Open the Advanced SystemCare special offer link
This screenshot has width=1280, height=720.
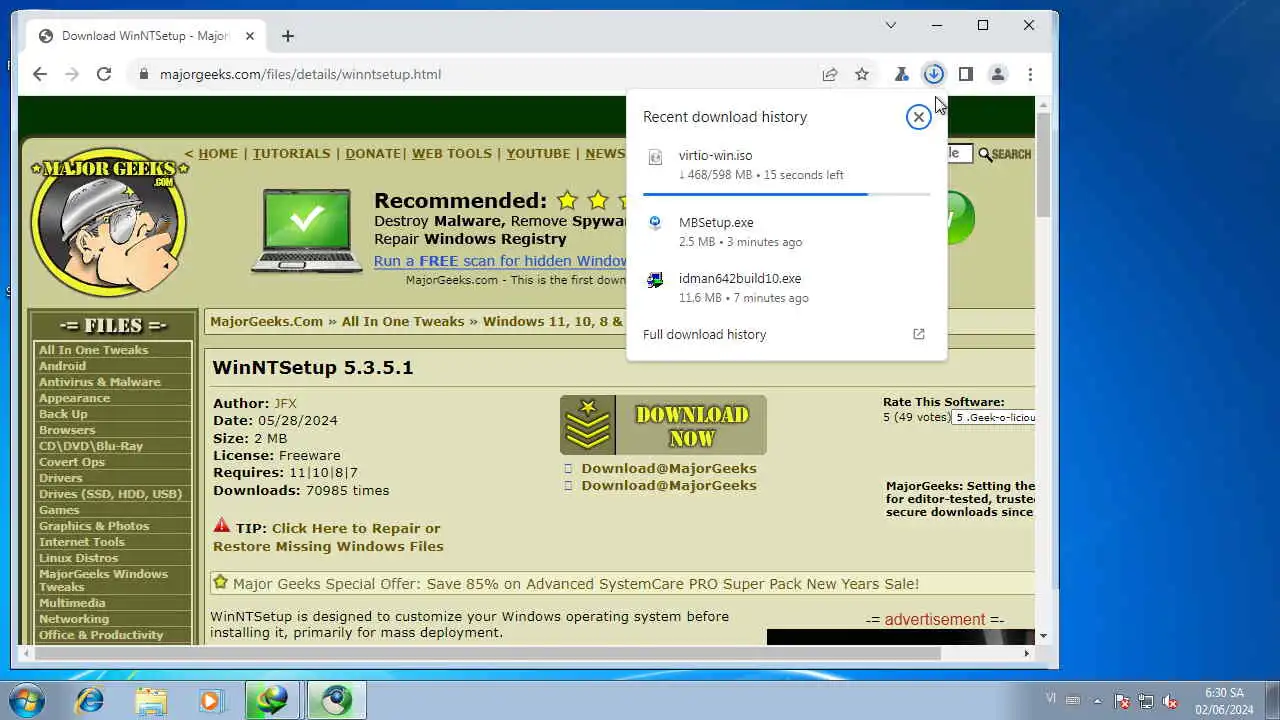[576, 584]
